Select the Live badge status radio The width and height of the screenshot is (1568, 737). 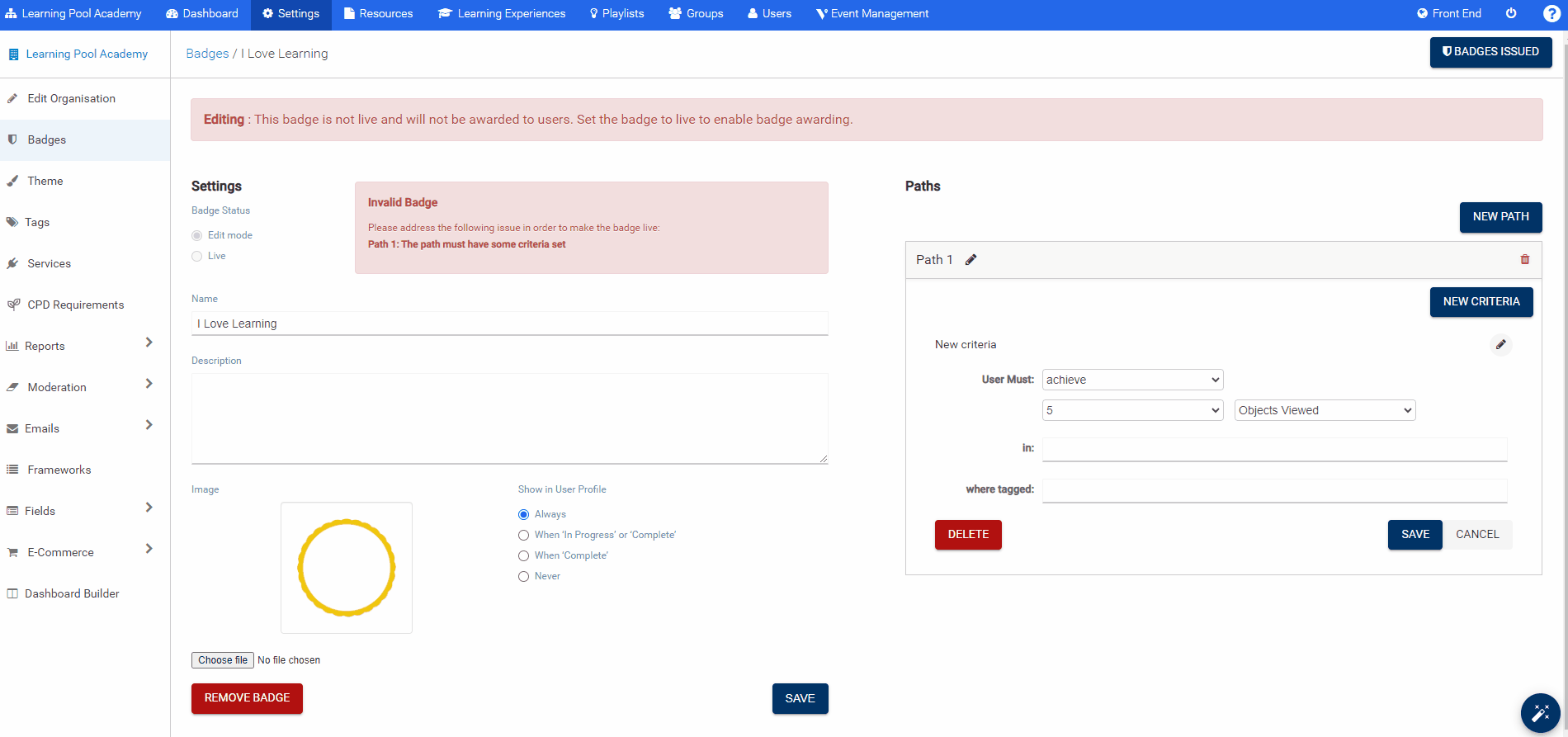click(197, 257)
